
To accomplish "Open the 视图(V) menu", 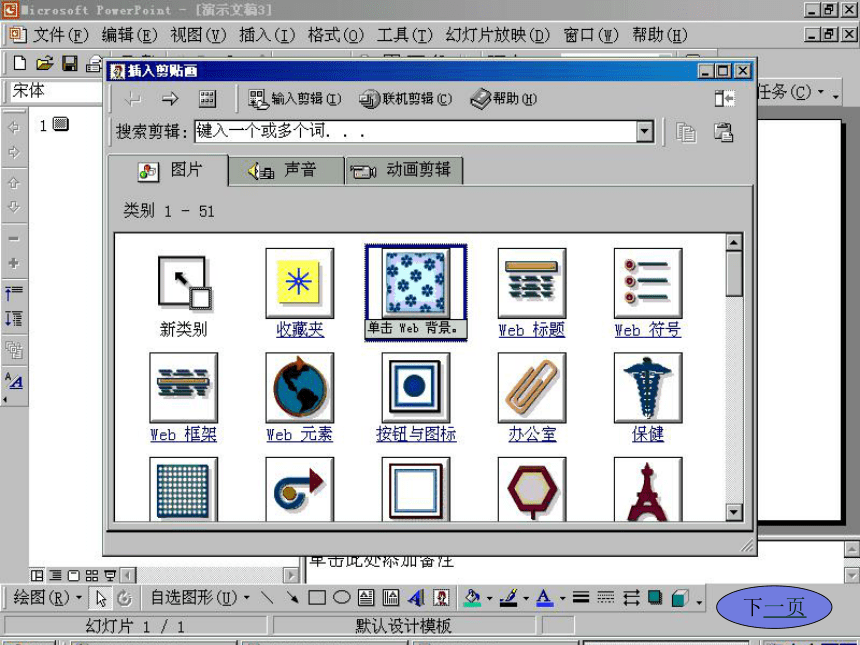I will point(198,35).
